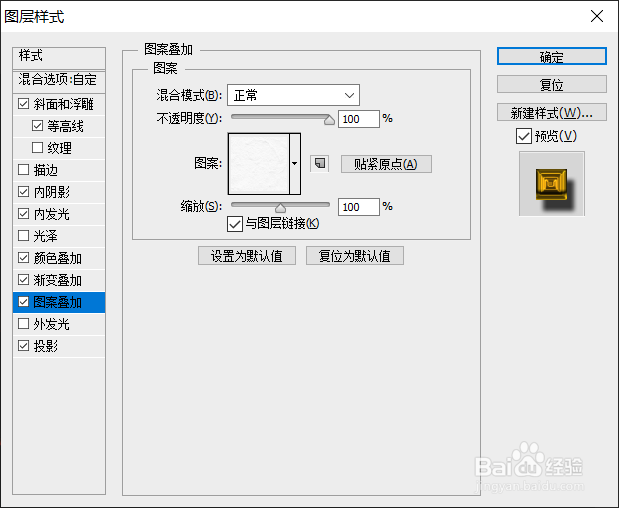Enable the 纹理 checkbox
Viewport: 619px width, 508px height.
(38, 148)
